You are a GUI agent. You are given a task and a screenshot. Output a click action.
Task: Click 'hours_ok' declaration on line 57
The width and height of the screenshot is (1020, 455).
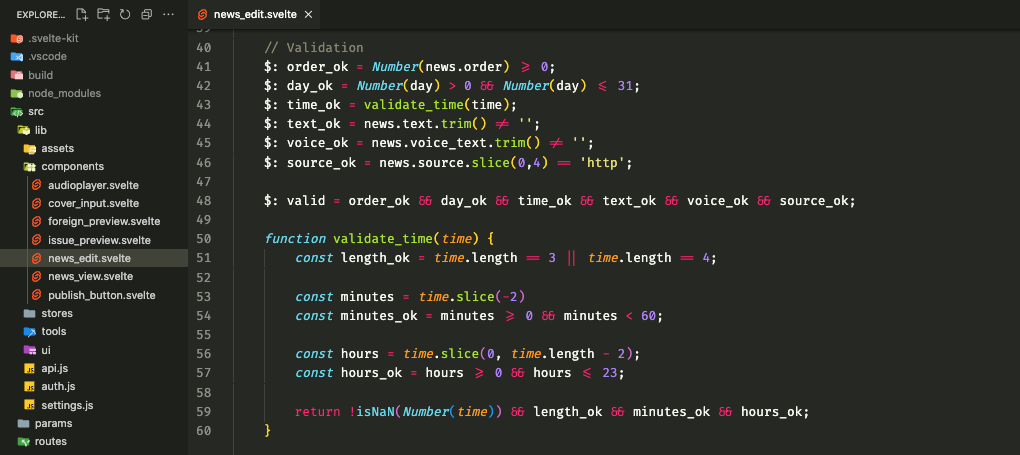(x=371, y=373)
